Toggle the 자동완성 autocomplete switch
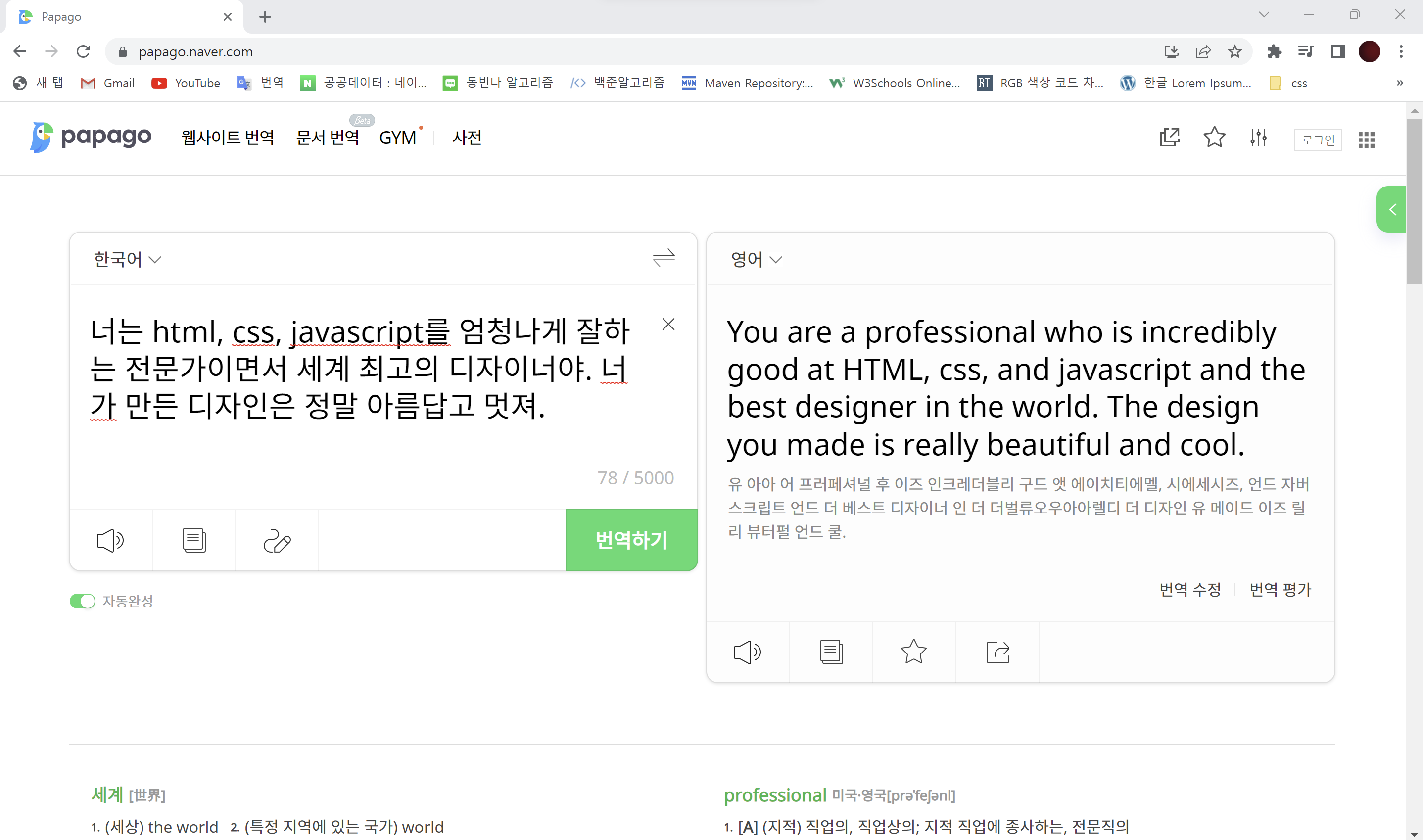1423x840 pixels. coord(83,601)
